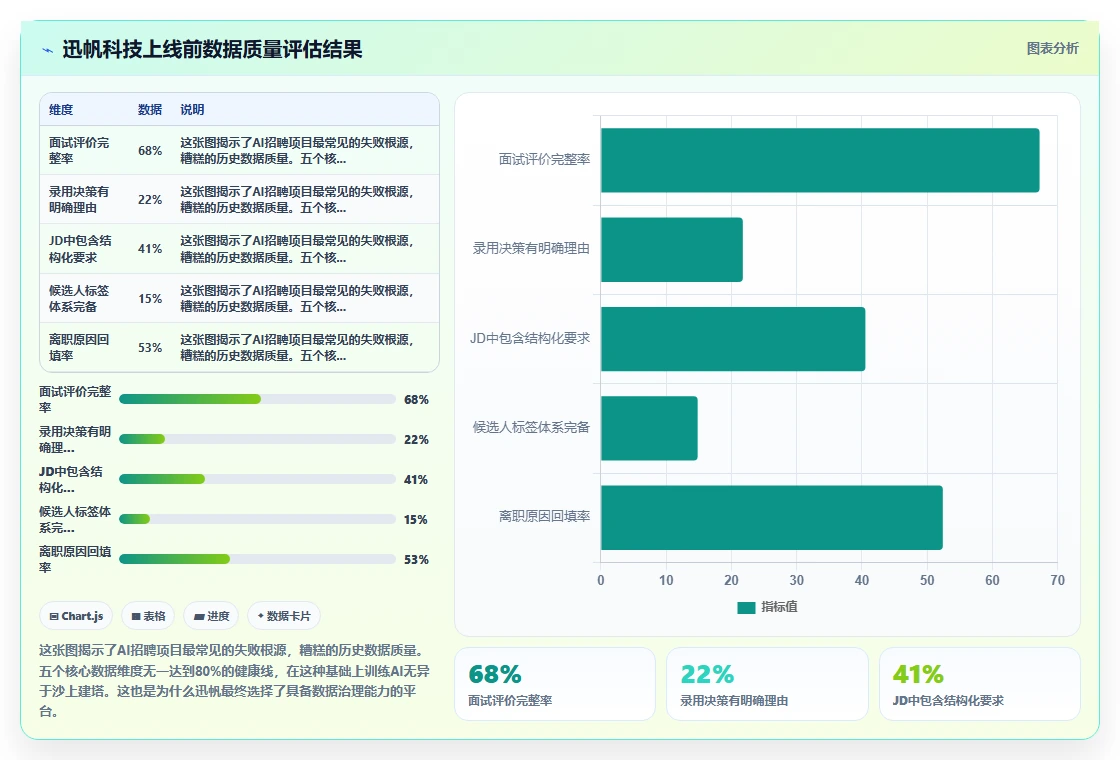
Task: Click the JD中包含结构化要求 chart bar
Action: click(x=733, y=339)
